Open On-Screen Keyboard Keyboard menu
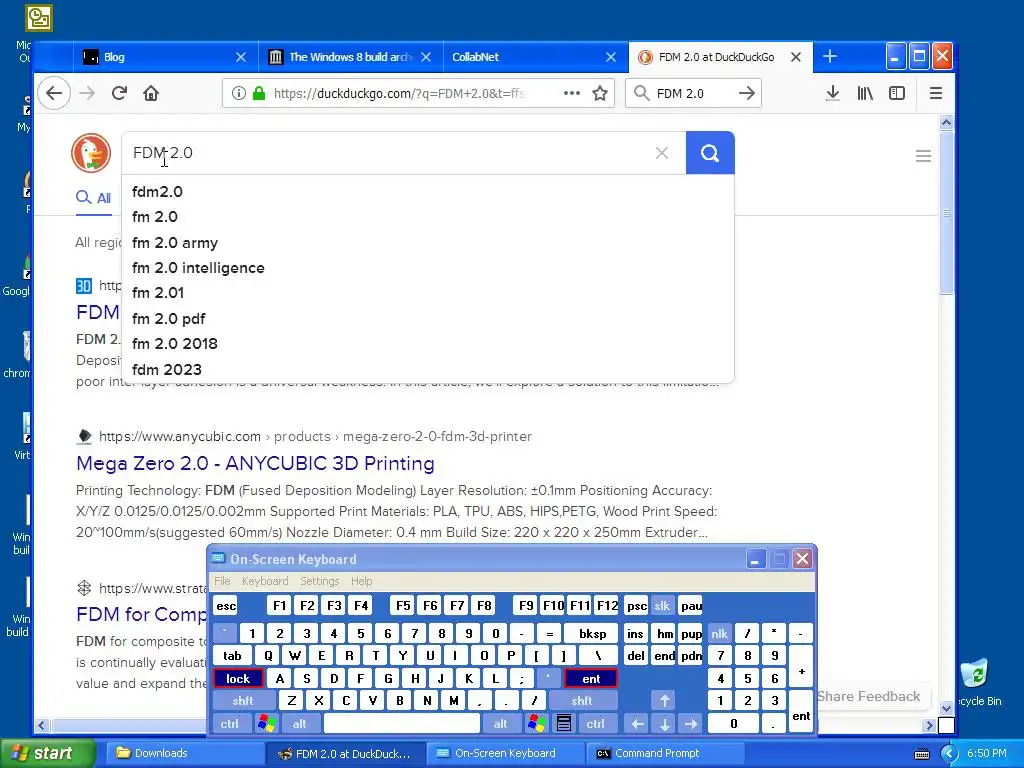Screen dimensions: 1024x768 click(x=264, y=581)
